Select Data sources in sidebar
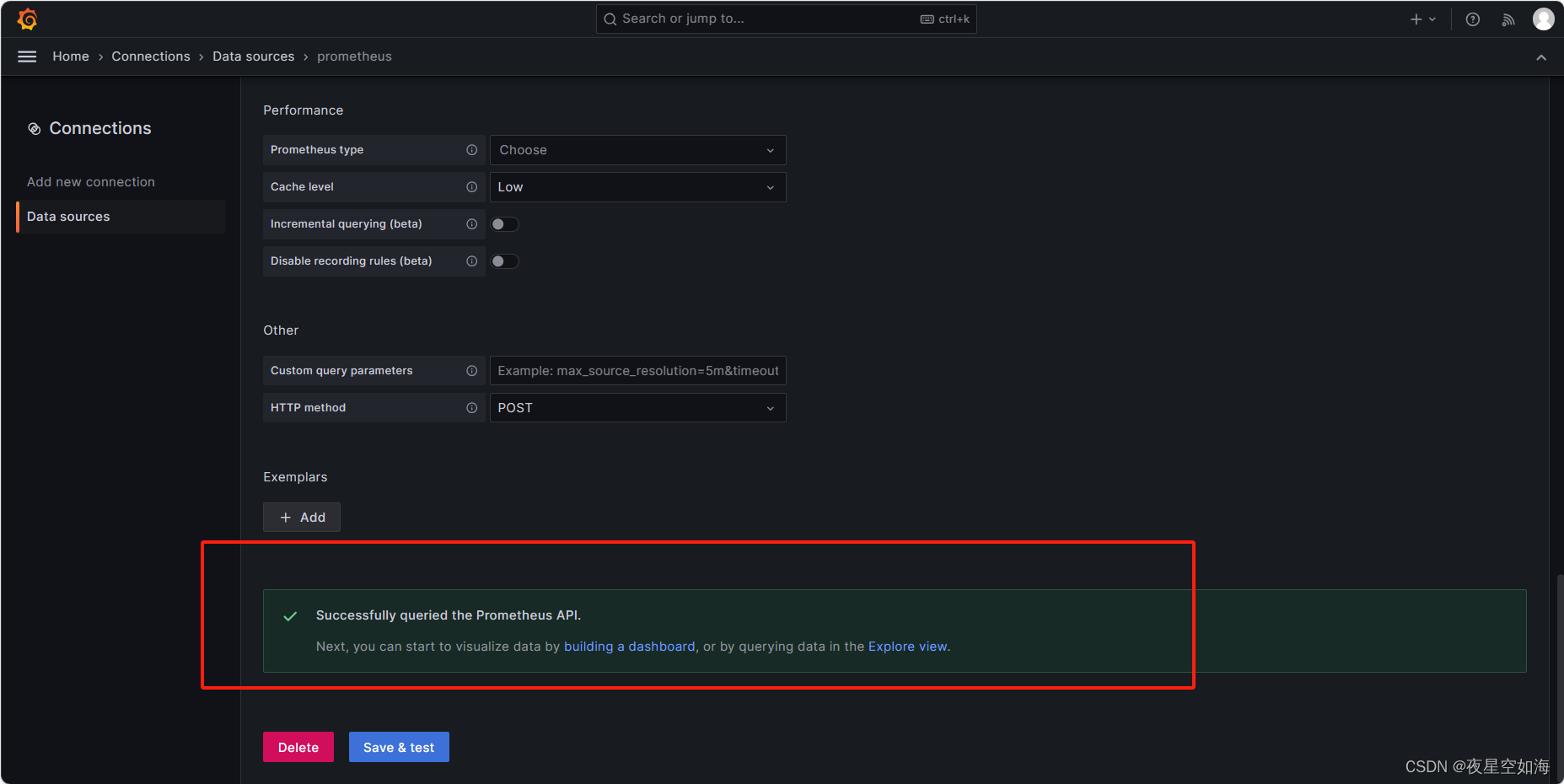 tap(68, 217)
